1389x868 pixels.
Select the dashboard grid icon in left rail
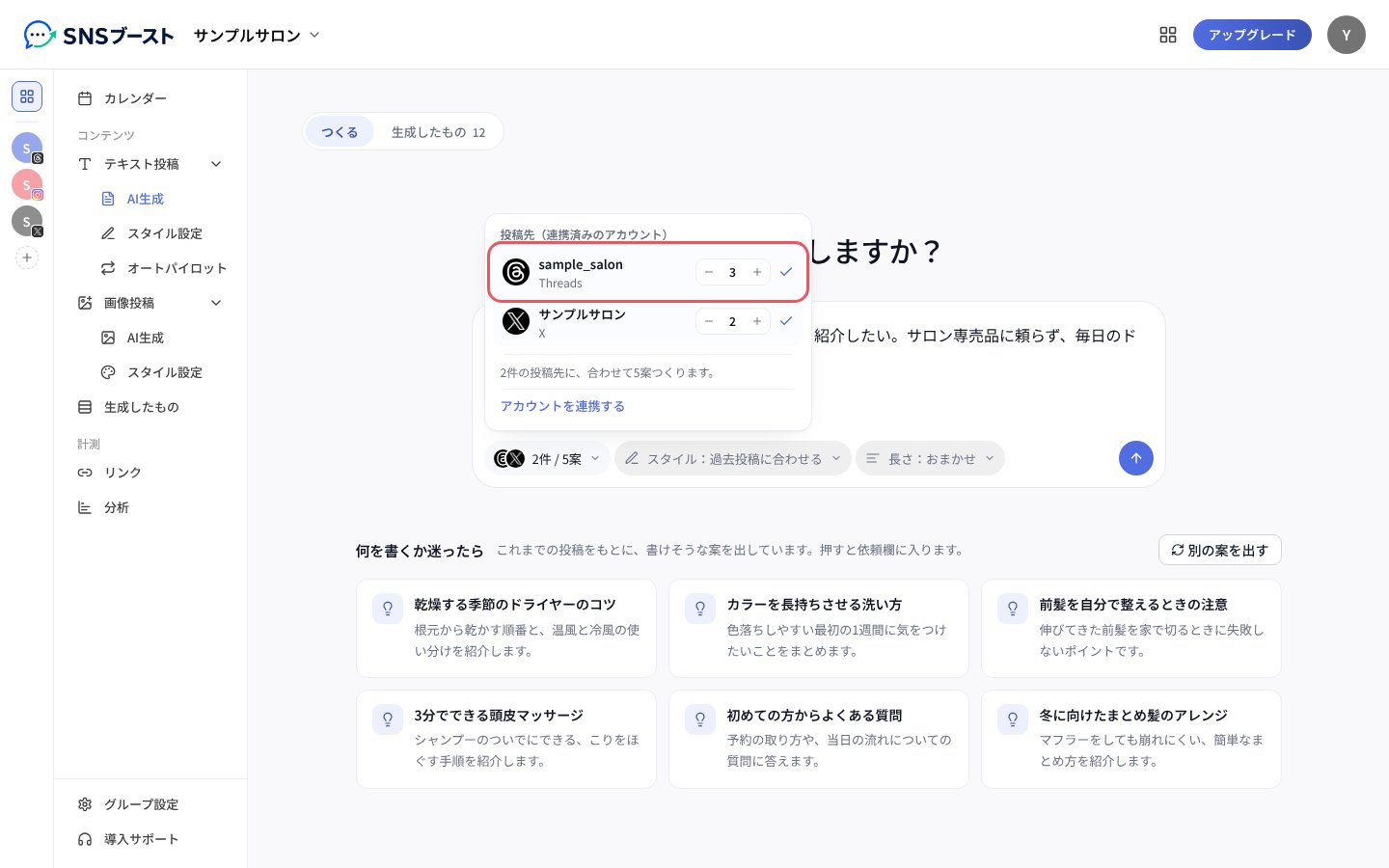(27, 96)
